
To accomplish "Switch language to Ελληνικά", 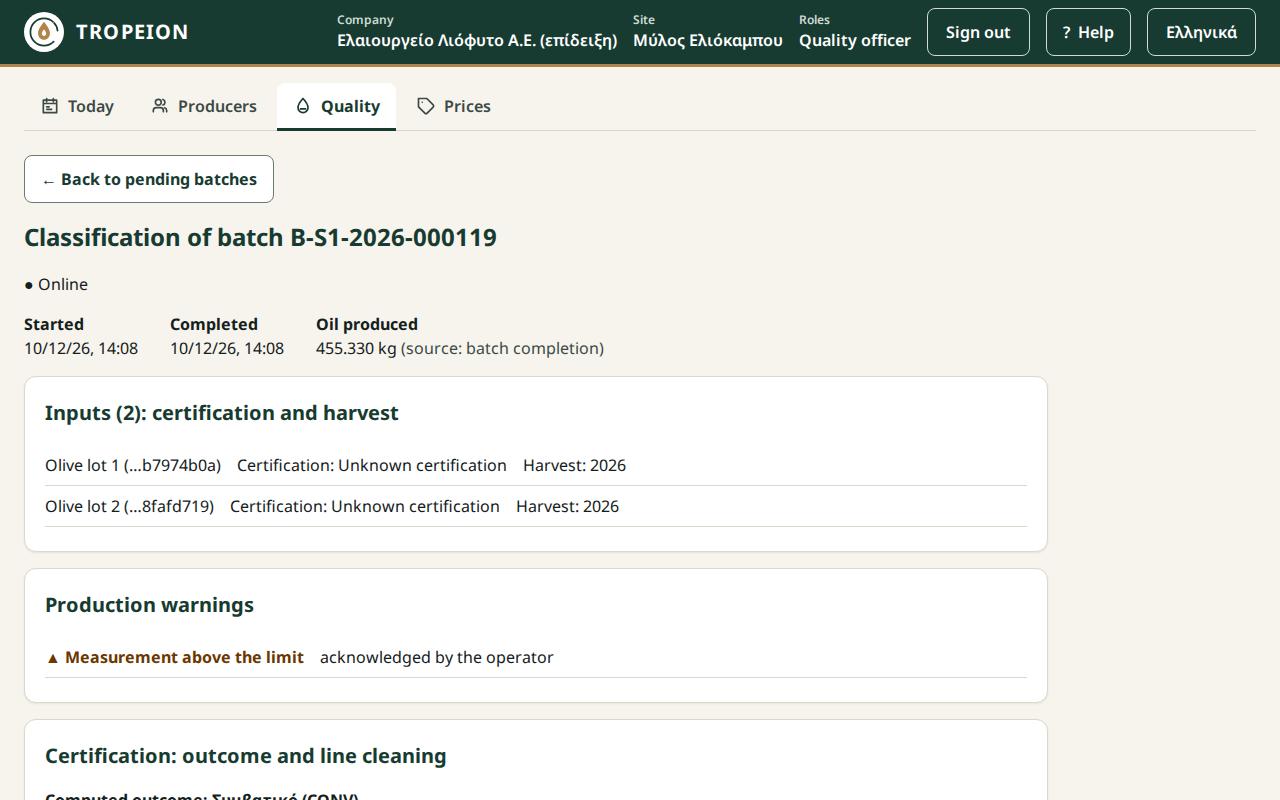I will 1201,32.
